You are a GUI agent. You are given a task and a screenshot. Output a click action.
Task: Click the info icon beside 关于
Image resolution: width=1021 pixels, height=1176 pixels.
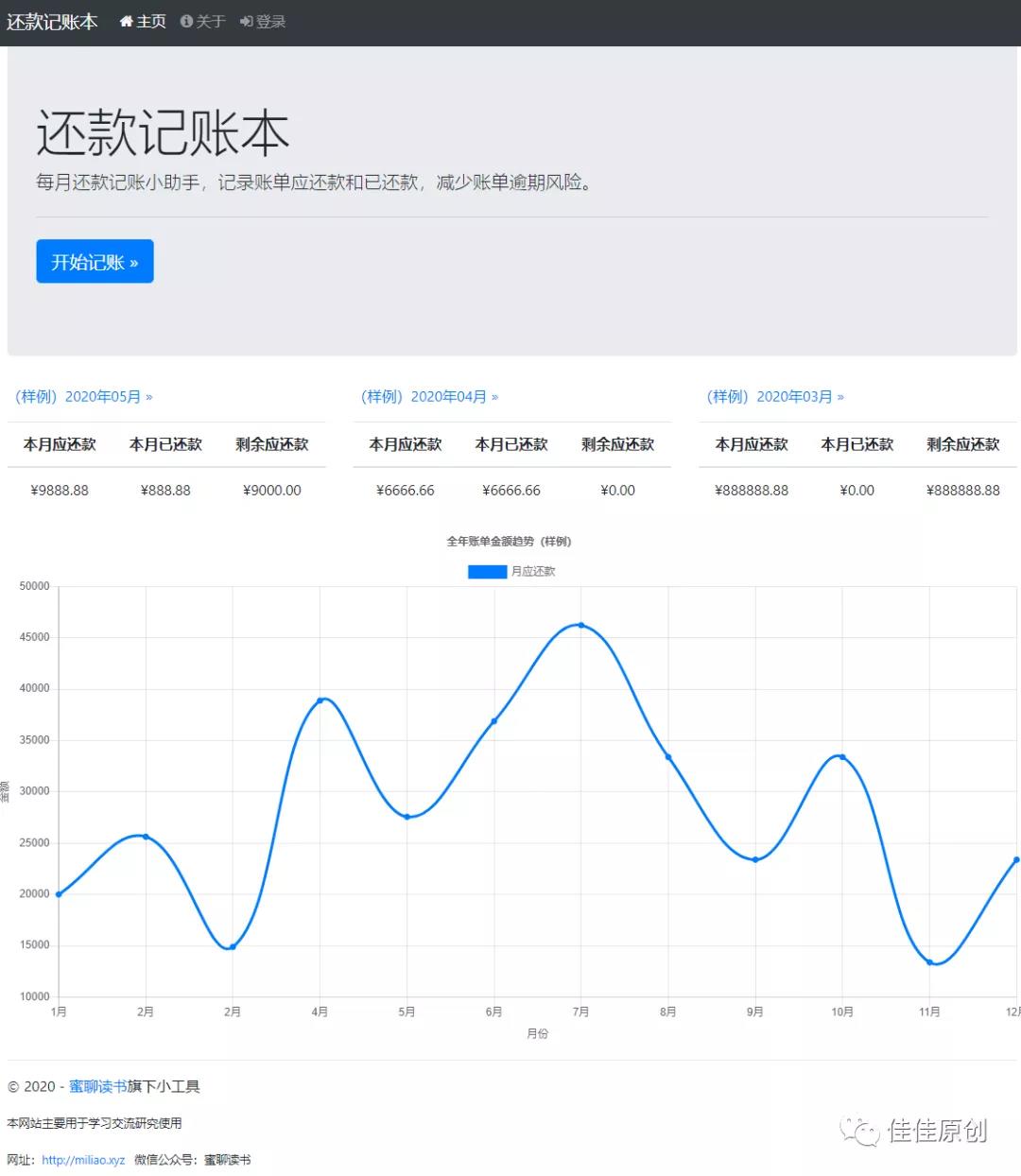[x=186, y=22]
